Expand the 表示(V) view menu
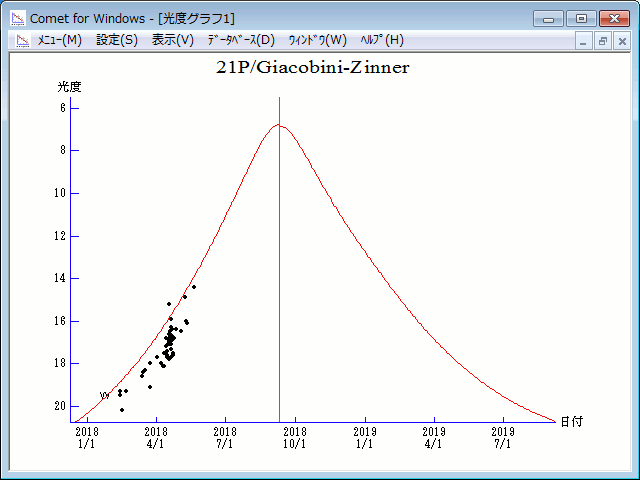This screenshot has width=640, height=480. tap(172, 40)
